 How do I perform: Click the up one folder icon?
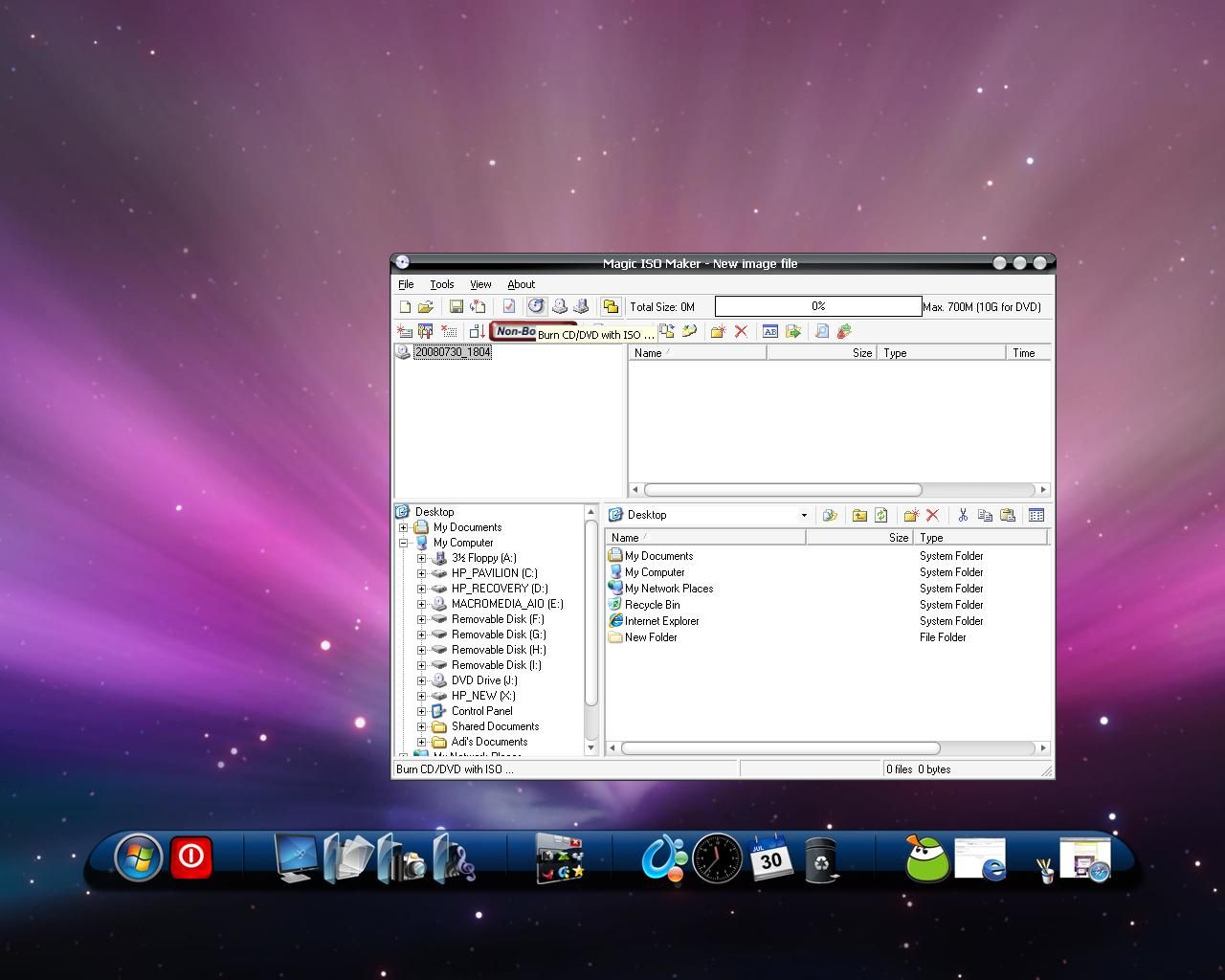point(859,515)
